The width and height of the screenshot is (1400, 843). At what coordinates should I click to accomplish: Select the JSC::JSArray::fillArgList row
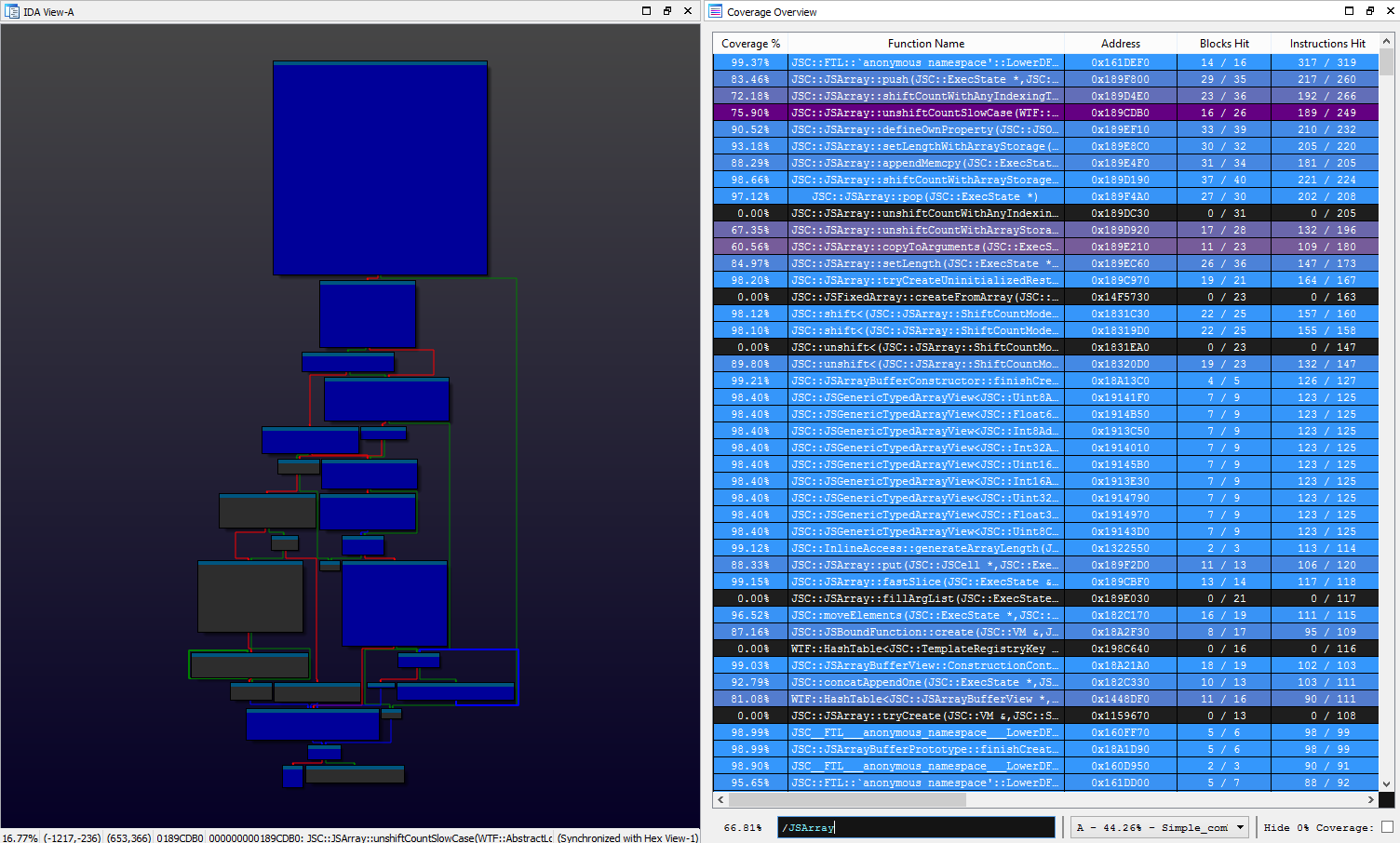[x=1045, y=598]
